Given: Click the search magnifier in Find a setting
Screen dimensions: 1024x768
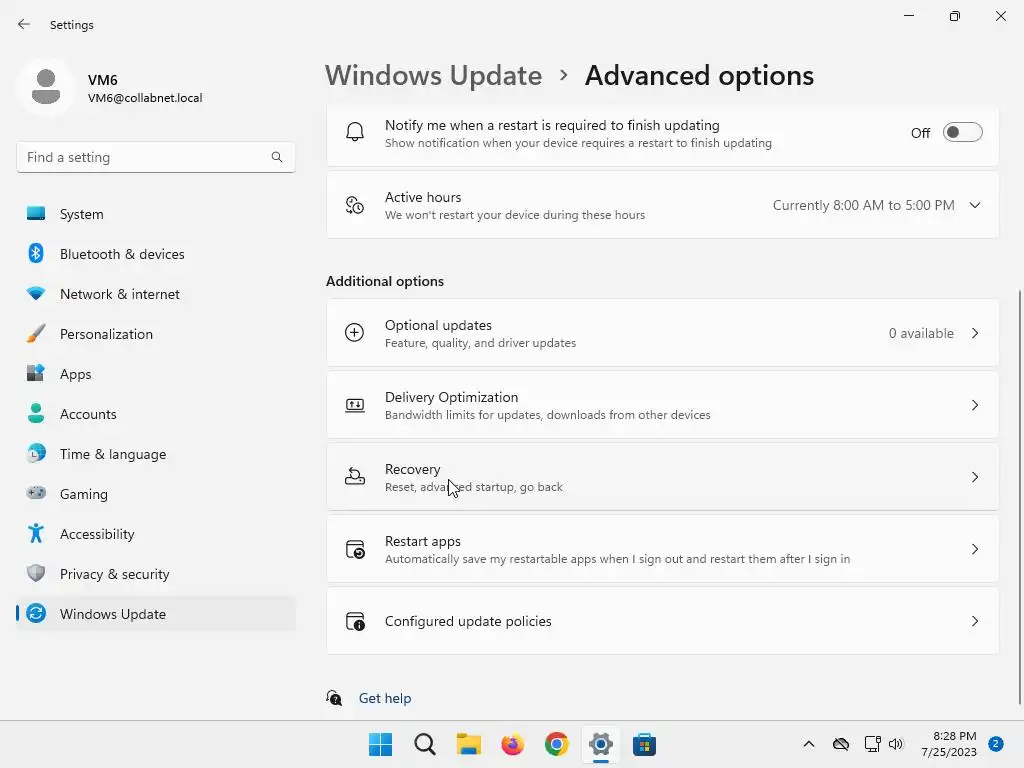Looking at the screenshot, I should (277, 157).
